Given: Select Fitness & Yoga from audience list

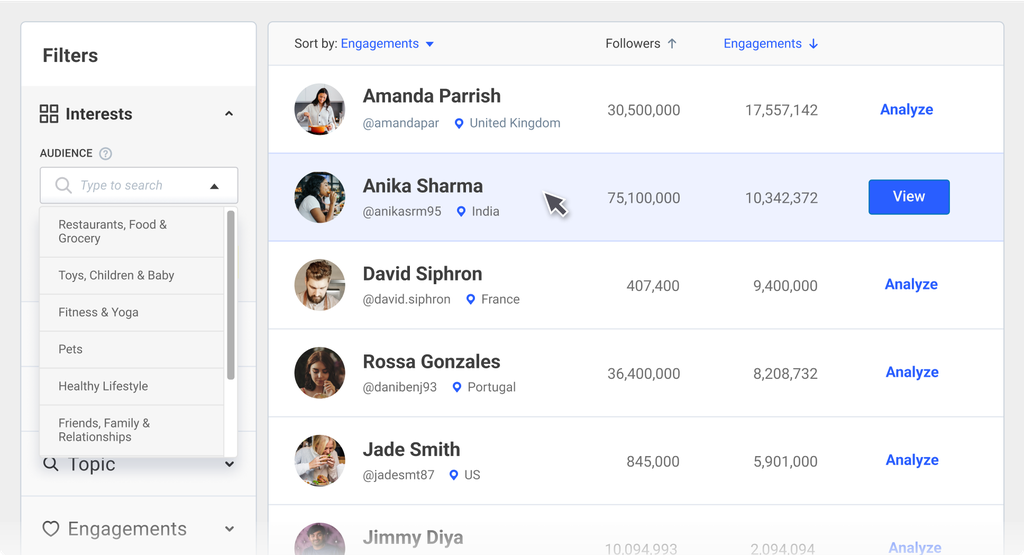Looking at the screenshot, I should pyautogui.click(x=98, y=312).
